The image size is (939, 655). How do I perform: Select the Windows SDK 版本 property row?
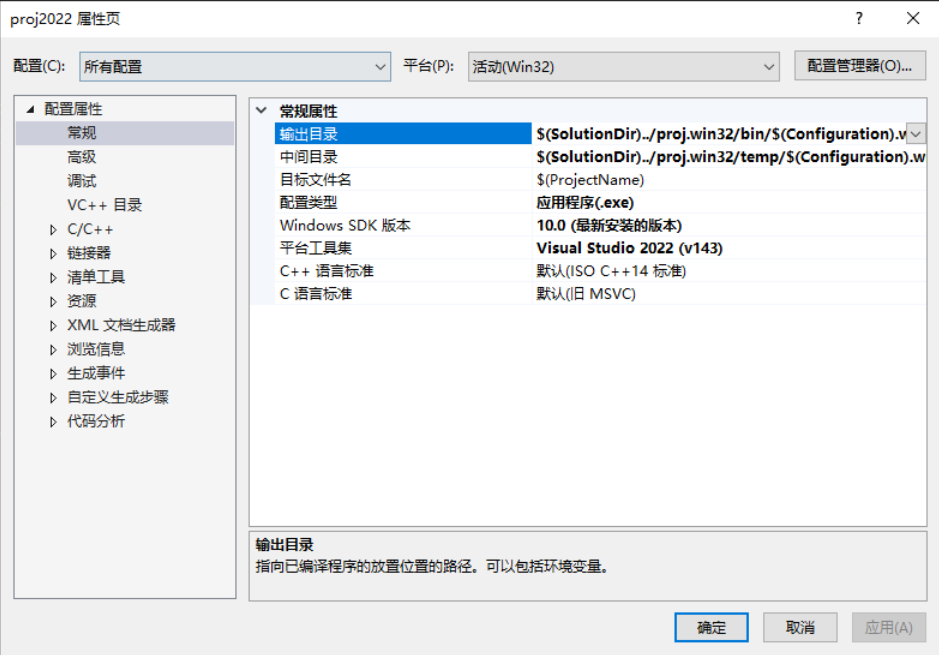click(x=402, y=225)
